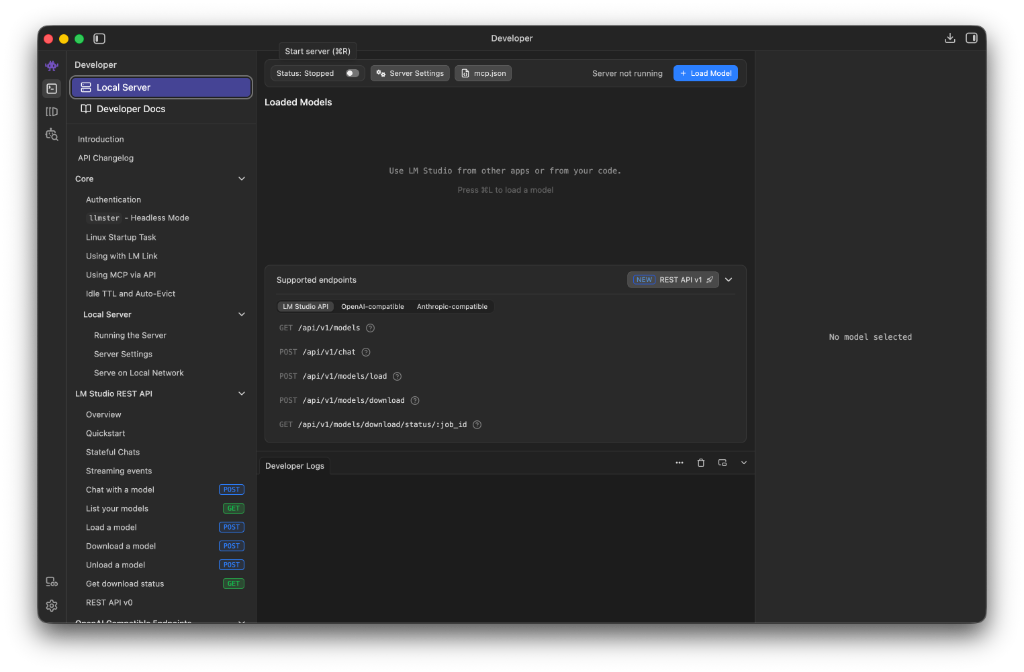Image resolution: width=1024 pixels, height=672 pixels.
Task: Open Chat with a model POST page
Action: (x=165, y=490)
